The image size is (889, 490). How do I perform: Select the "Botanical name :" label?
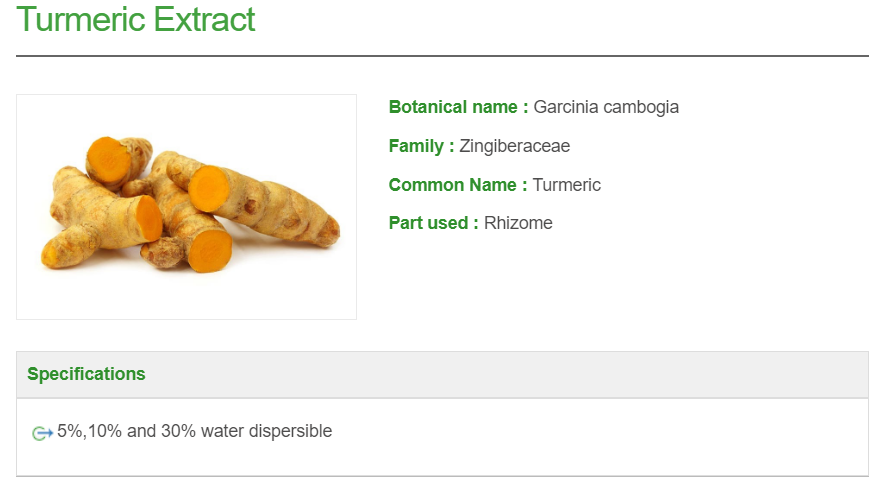tap(458, 107)
